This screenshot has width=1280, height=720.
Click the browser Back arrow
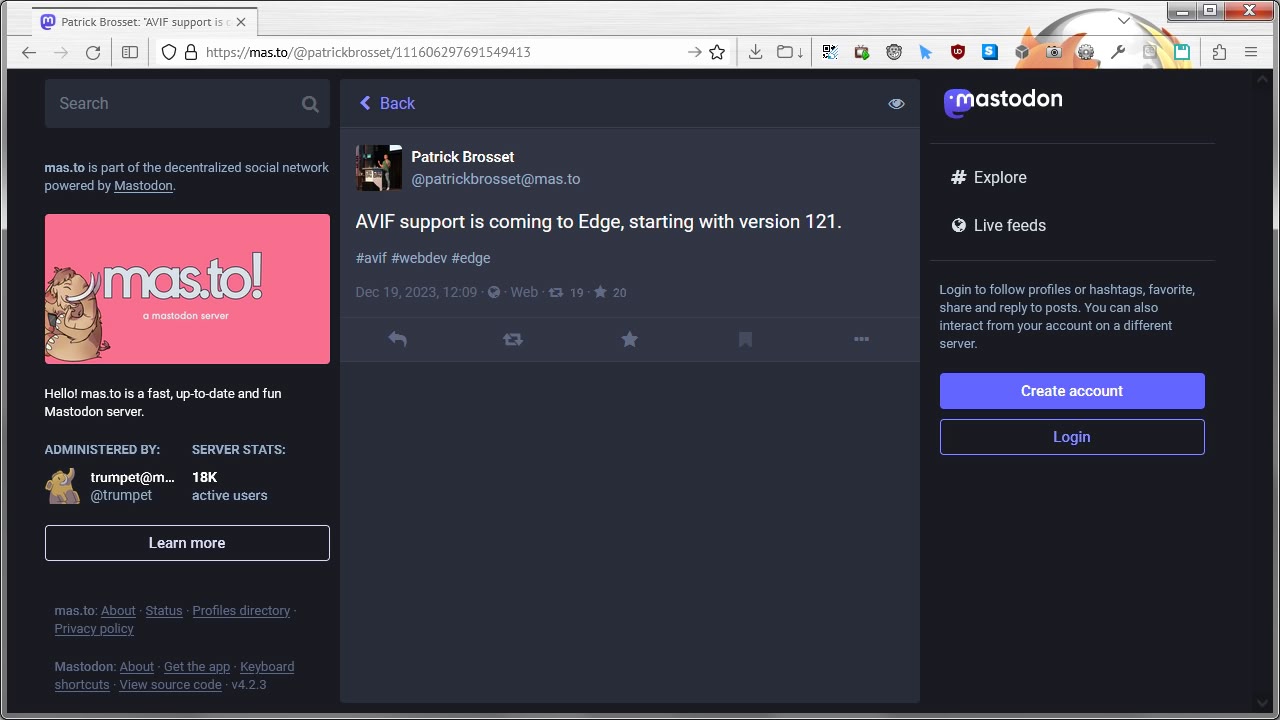(29, 52)
